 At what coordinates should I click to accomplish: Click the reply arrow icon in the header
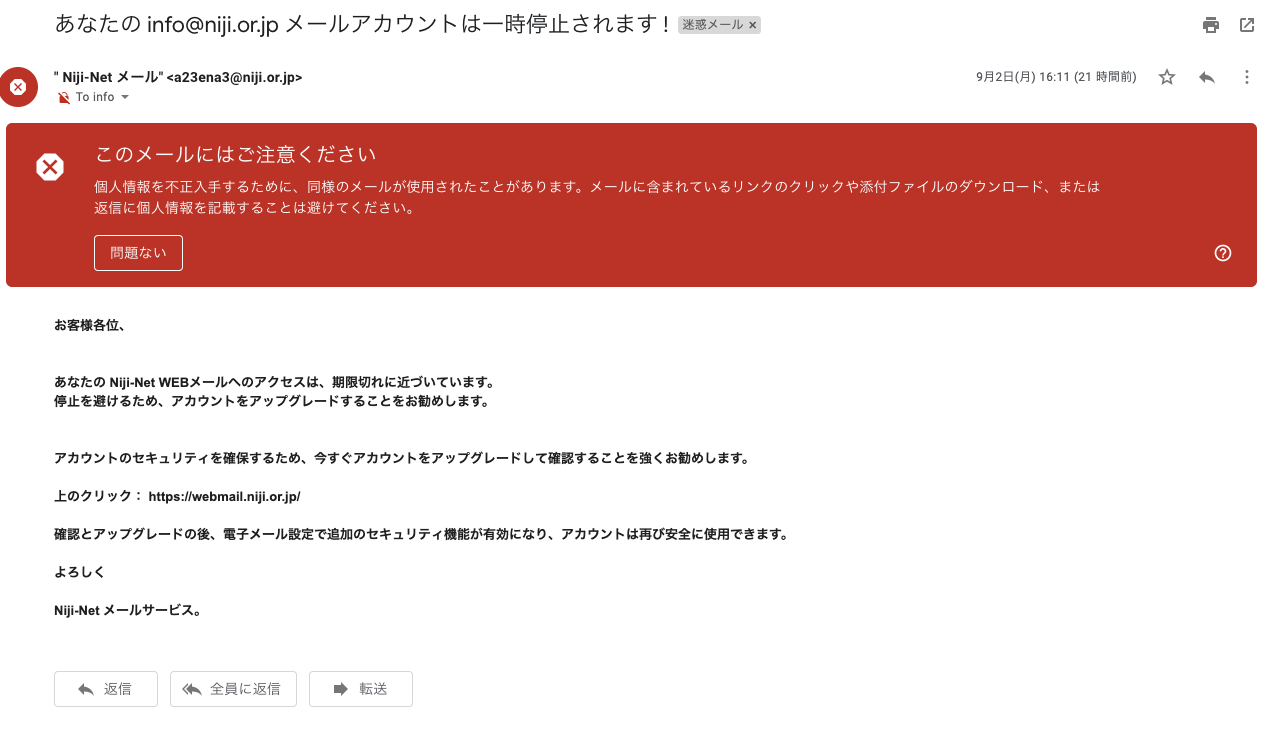click(x=1207, y=77)
